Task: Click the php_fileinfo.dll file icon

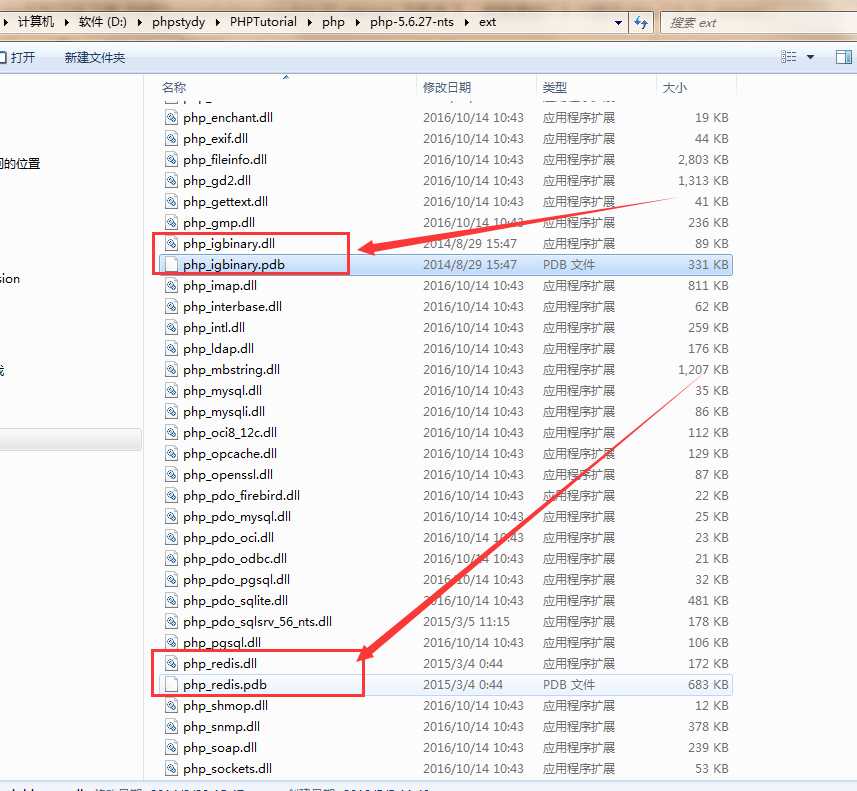Action: (x=172, y=160)
